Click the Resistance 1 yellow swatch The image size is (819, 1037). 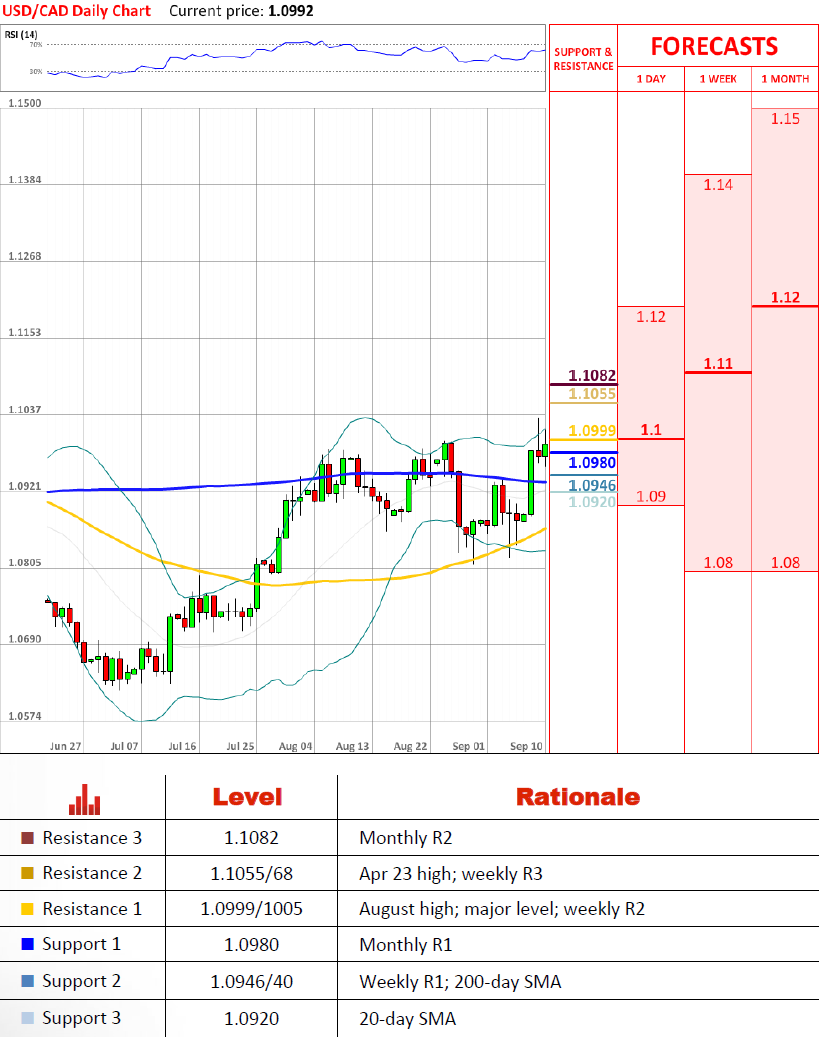click(27, 909)
